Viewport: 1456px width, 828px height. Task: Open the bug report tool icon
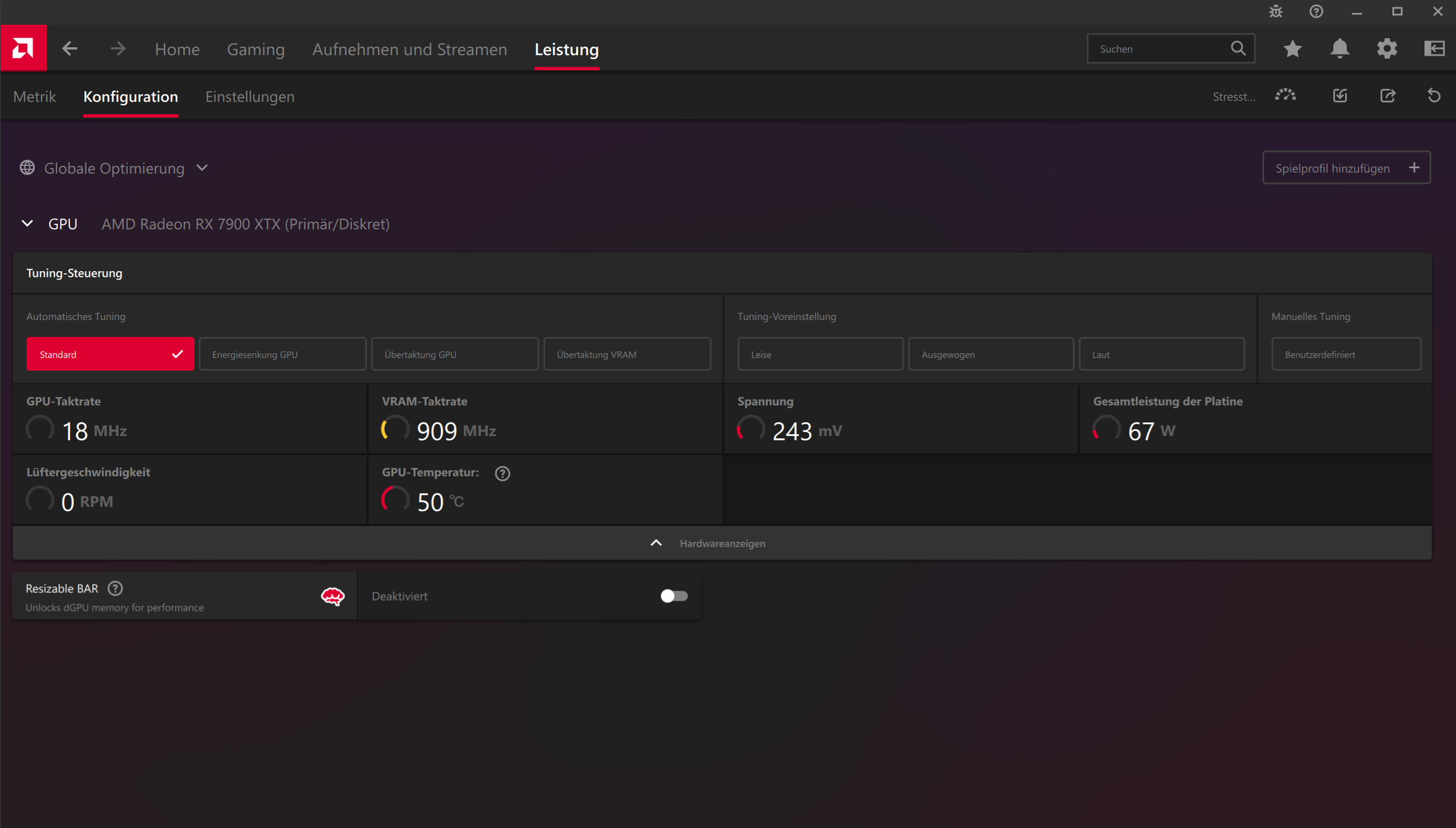(1276, 11)
